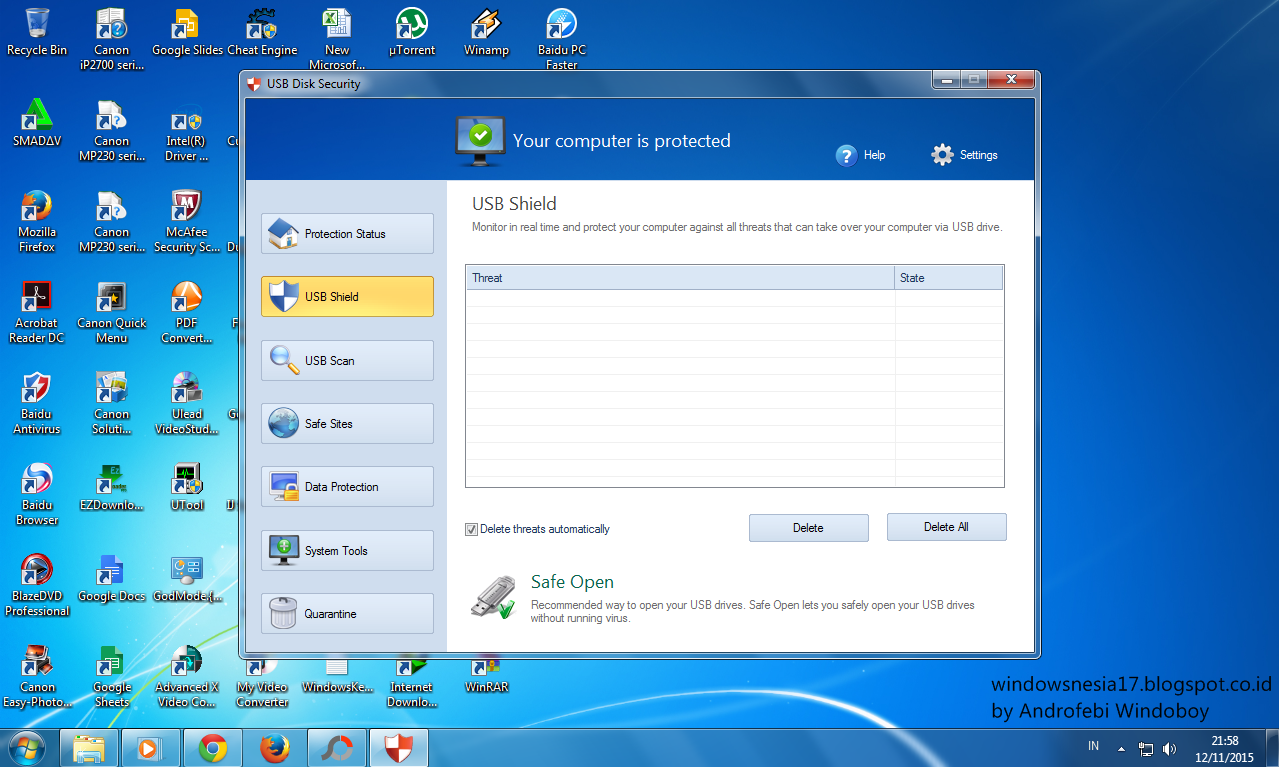Open Firefox from the taskbar
This screenshot has height=767, width=1279.
[274, 748]
